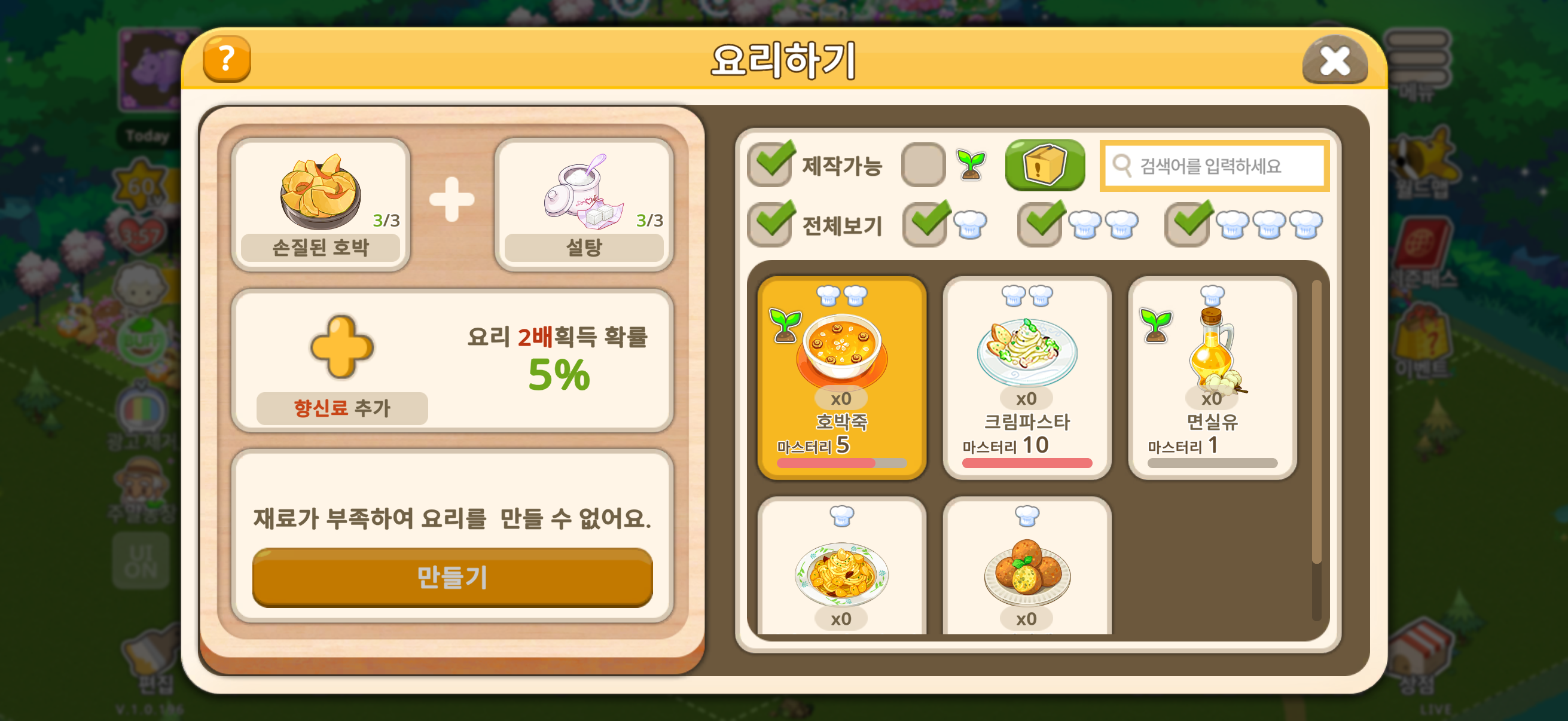Screen dimensions: 1568x721
Task: Select the 설탕 sugar ingredient slot
Action: pyautogui.click(x=584, y=204)
